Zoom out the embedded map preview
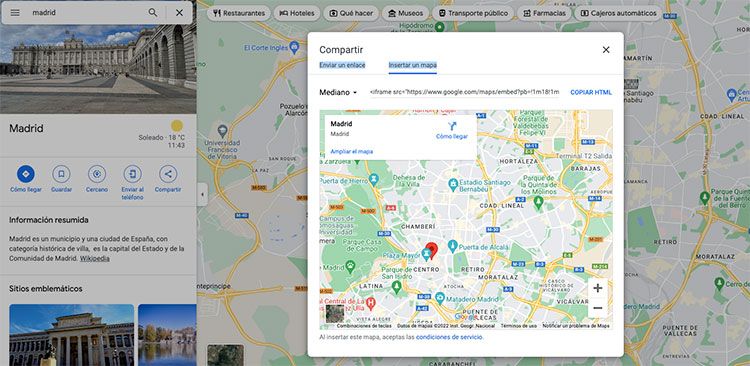 (x=597, y=308)
